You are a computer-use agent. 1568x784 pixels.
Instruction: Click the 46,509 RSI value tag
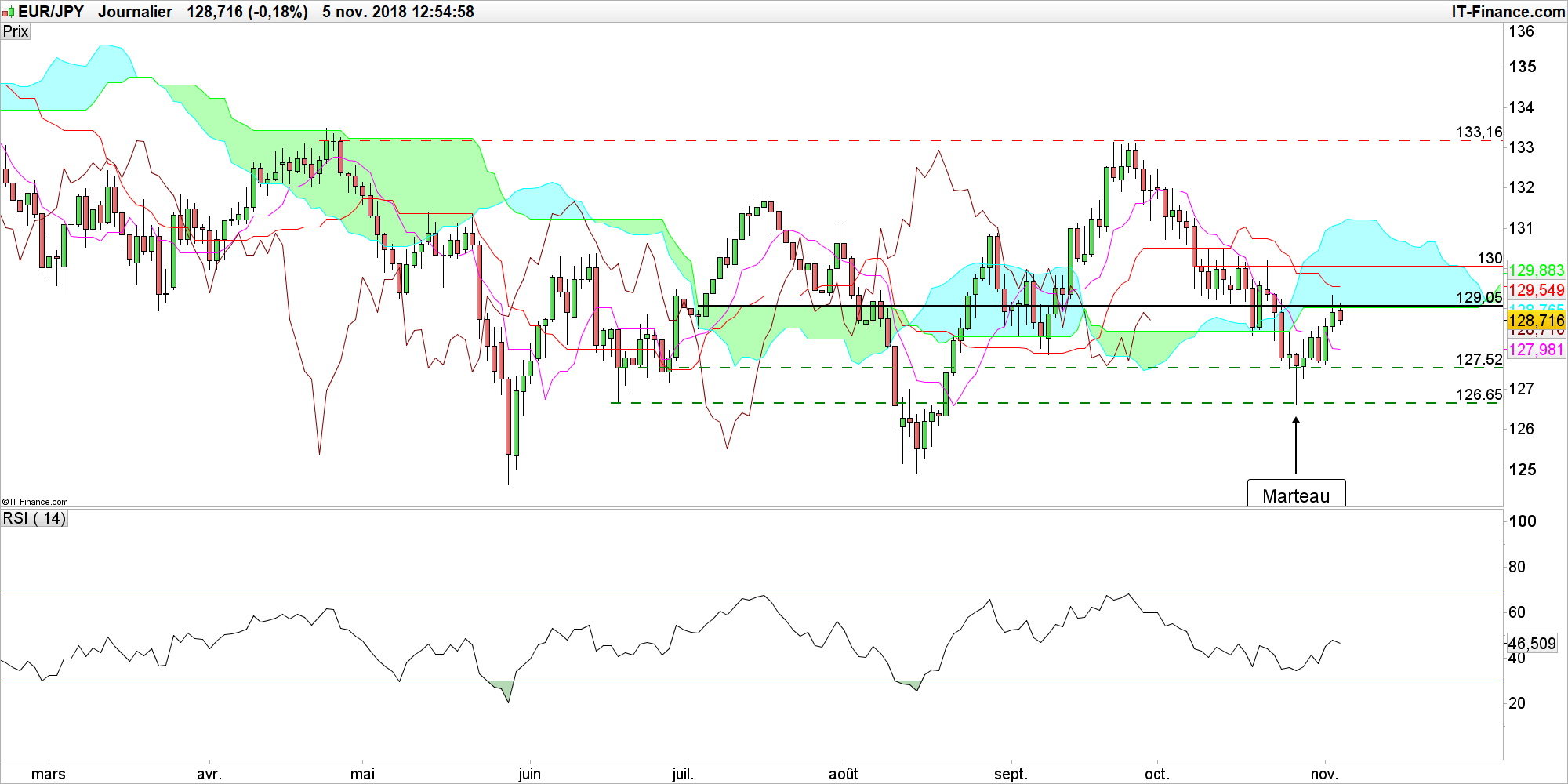point(1532,644)
